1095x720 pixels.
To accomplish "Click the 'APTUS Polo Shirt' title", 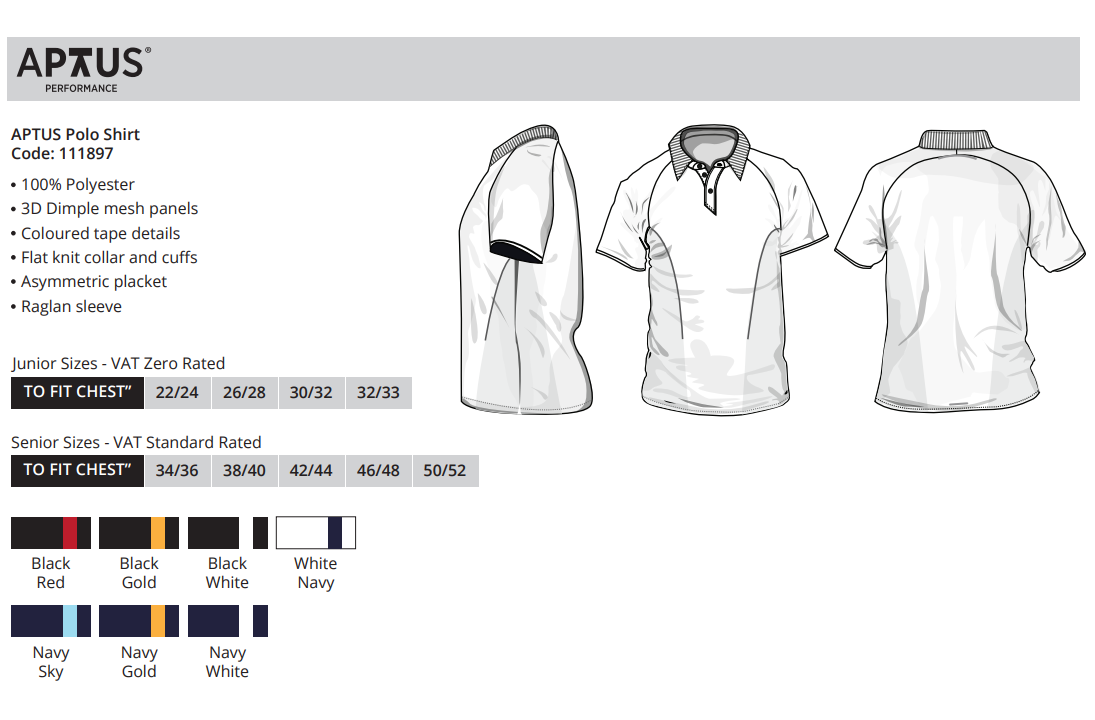I will click(75, 134).
